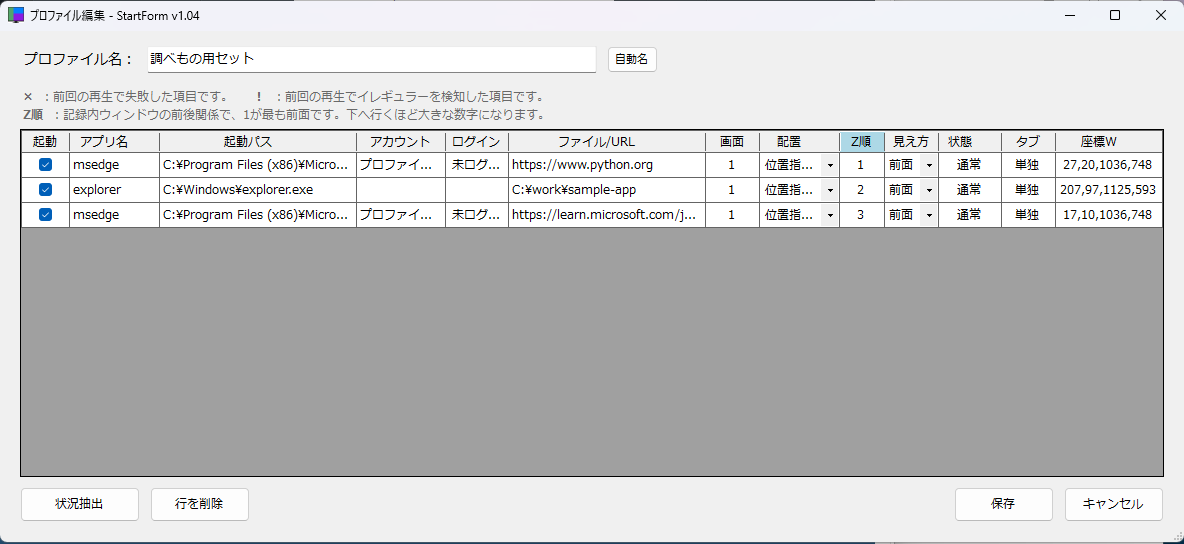Click the キャンセル button
This screenshot has width=1184, height=544.
click(1114, 504)
